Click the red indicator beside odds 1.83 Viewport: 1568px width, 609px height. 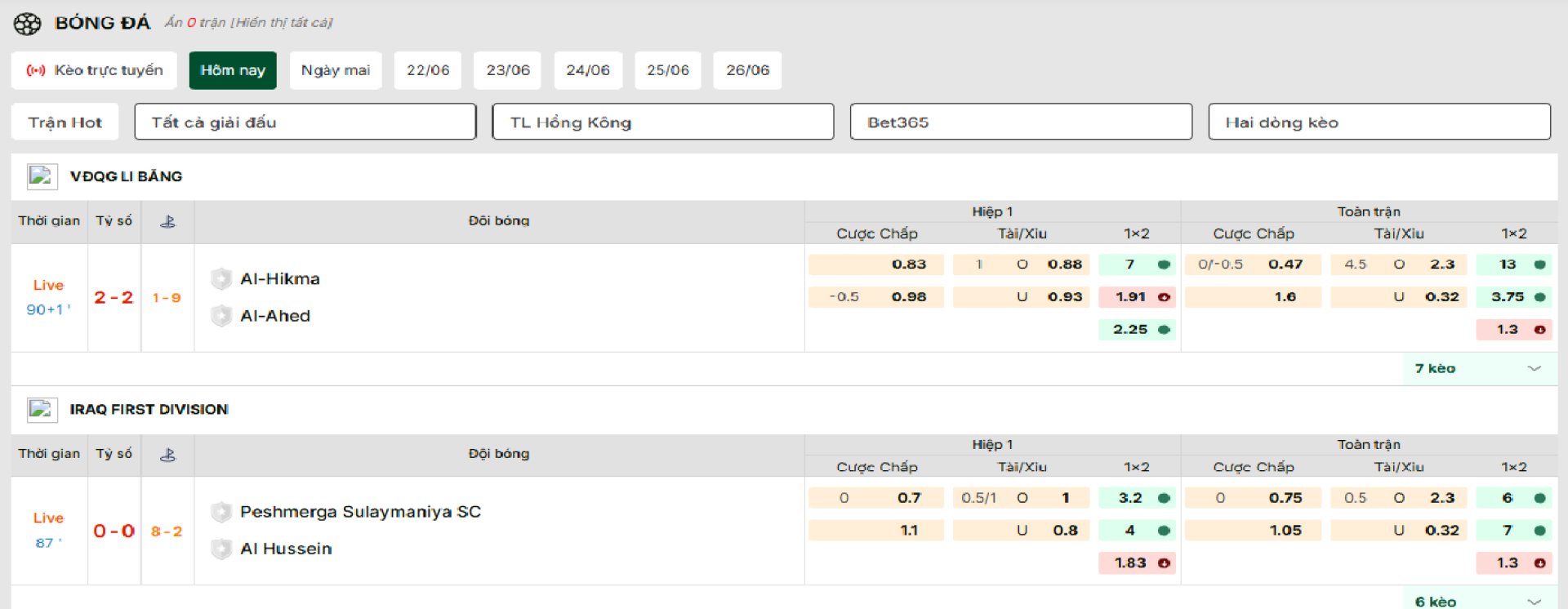[x=1164, y=563]
